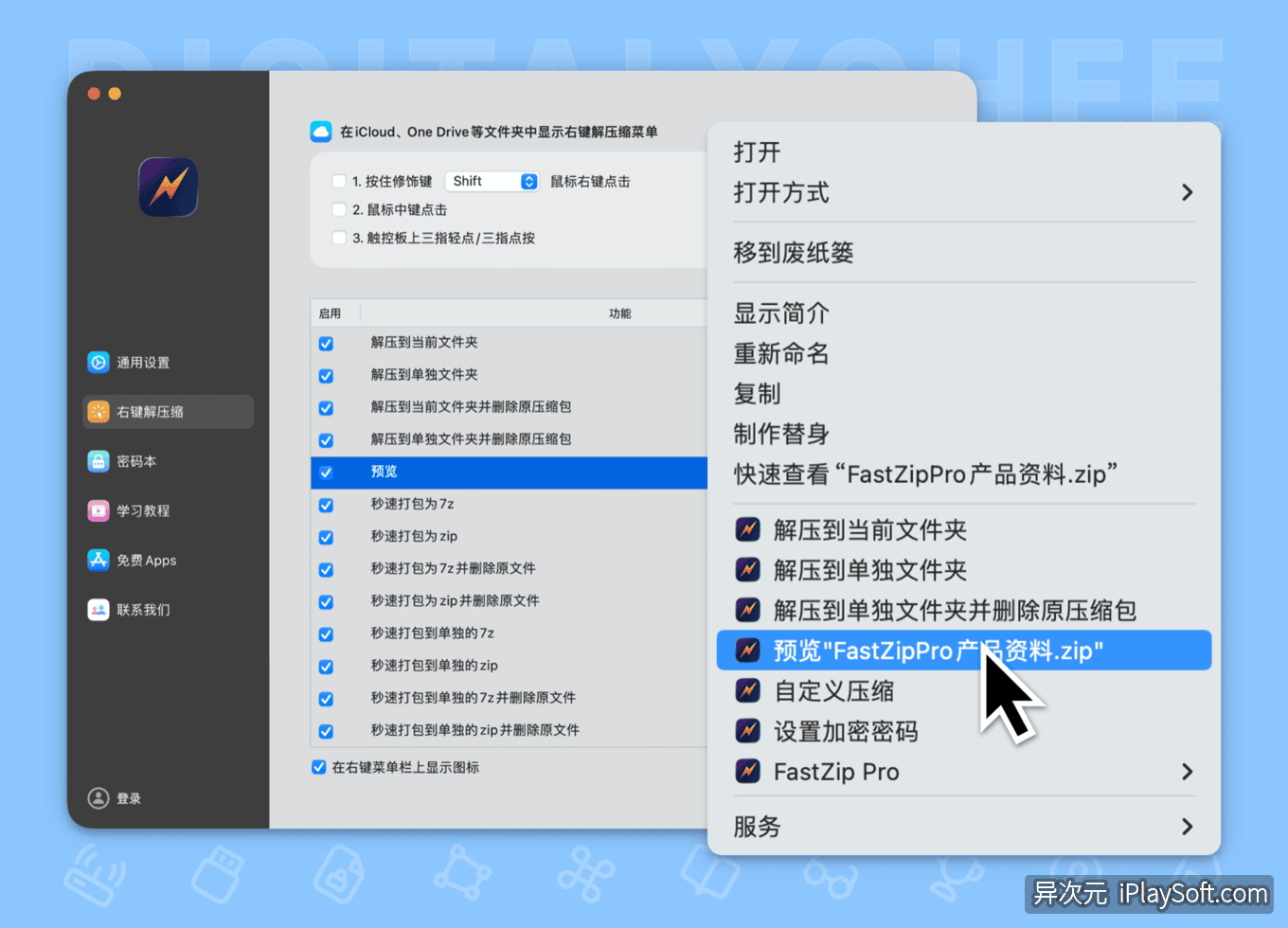Choose 显示简介 in context menu
Viewport: 1288px width, 928px height.
tap(781, 313)
